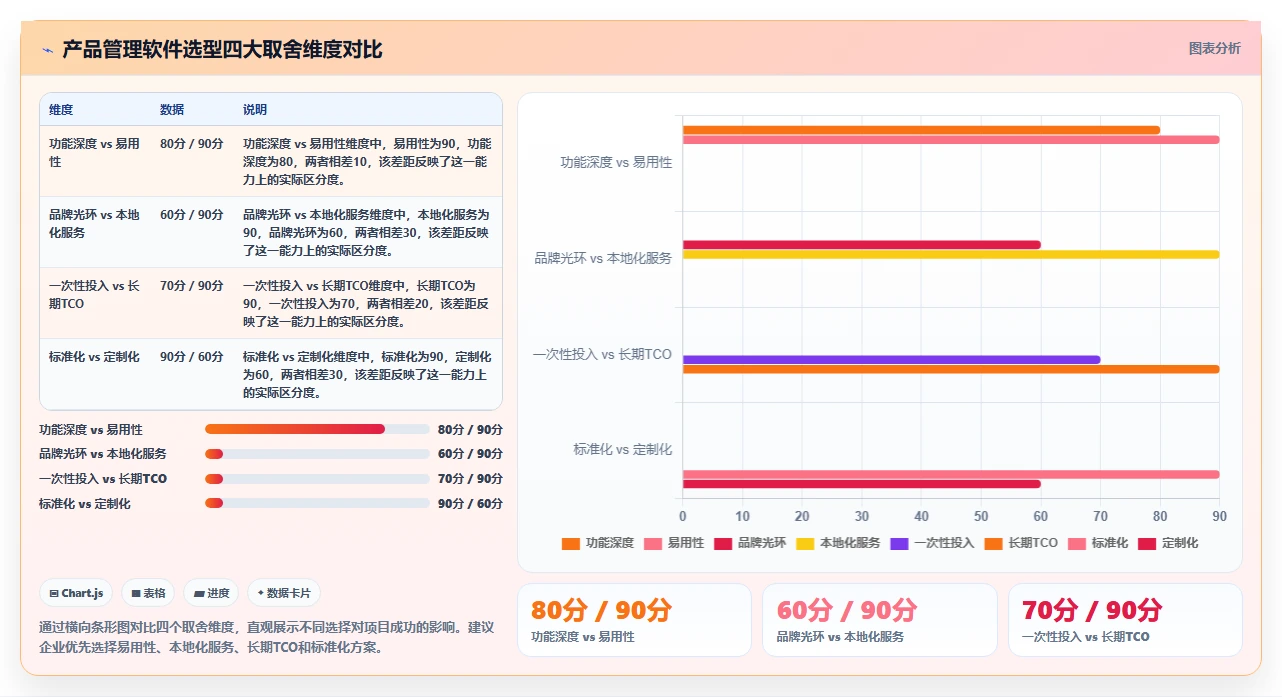Toggle the 定制化 legend entry
The width and height of the screenshot is (1282, 697).
(x=1168, y=543)
